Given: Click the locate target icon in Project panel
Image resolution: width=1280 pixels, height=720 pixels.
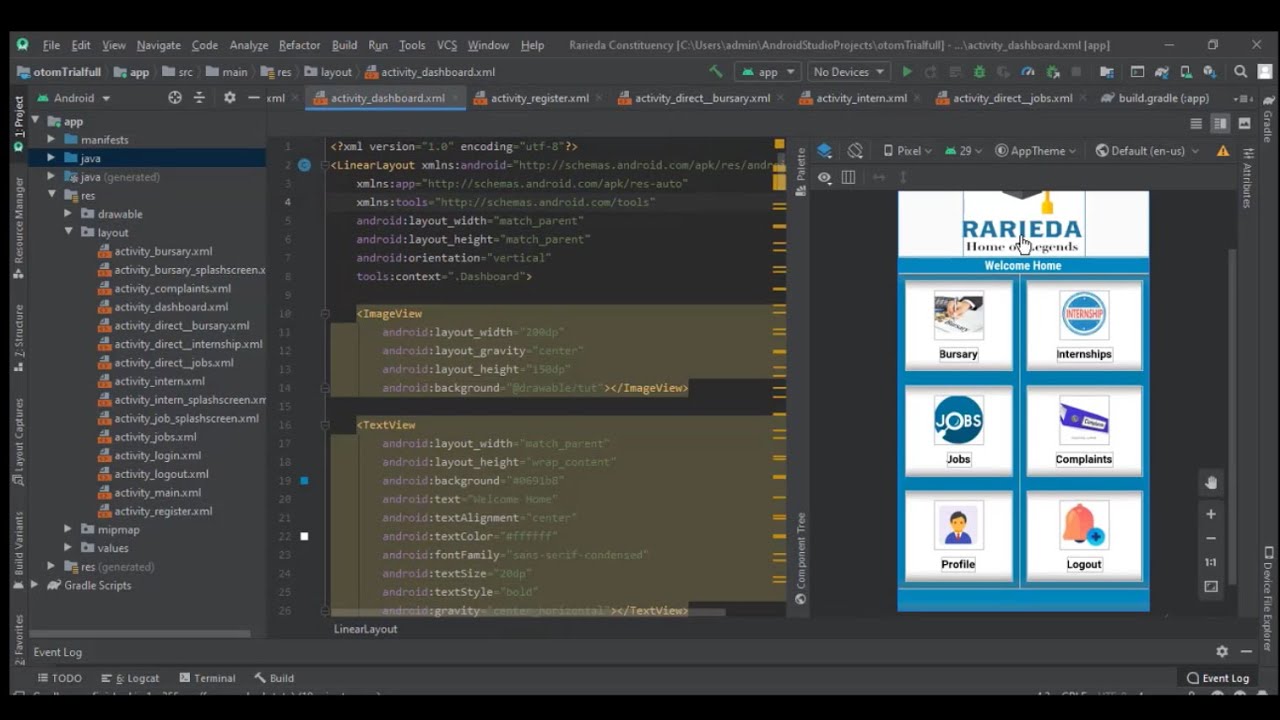Looking at the screenshot, I should click(x=175, y=98).
